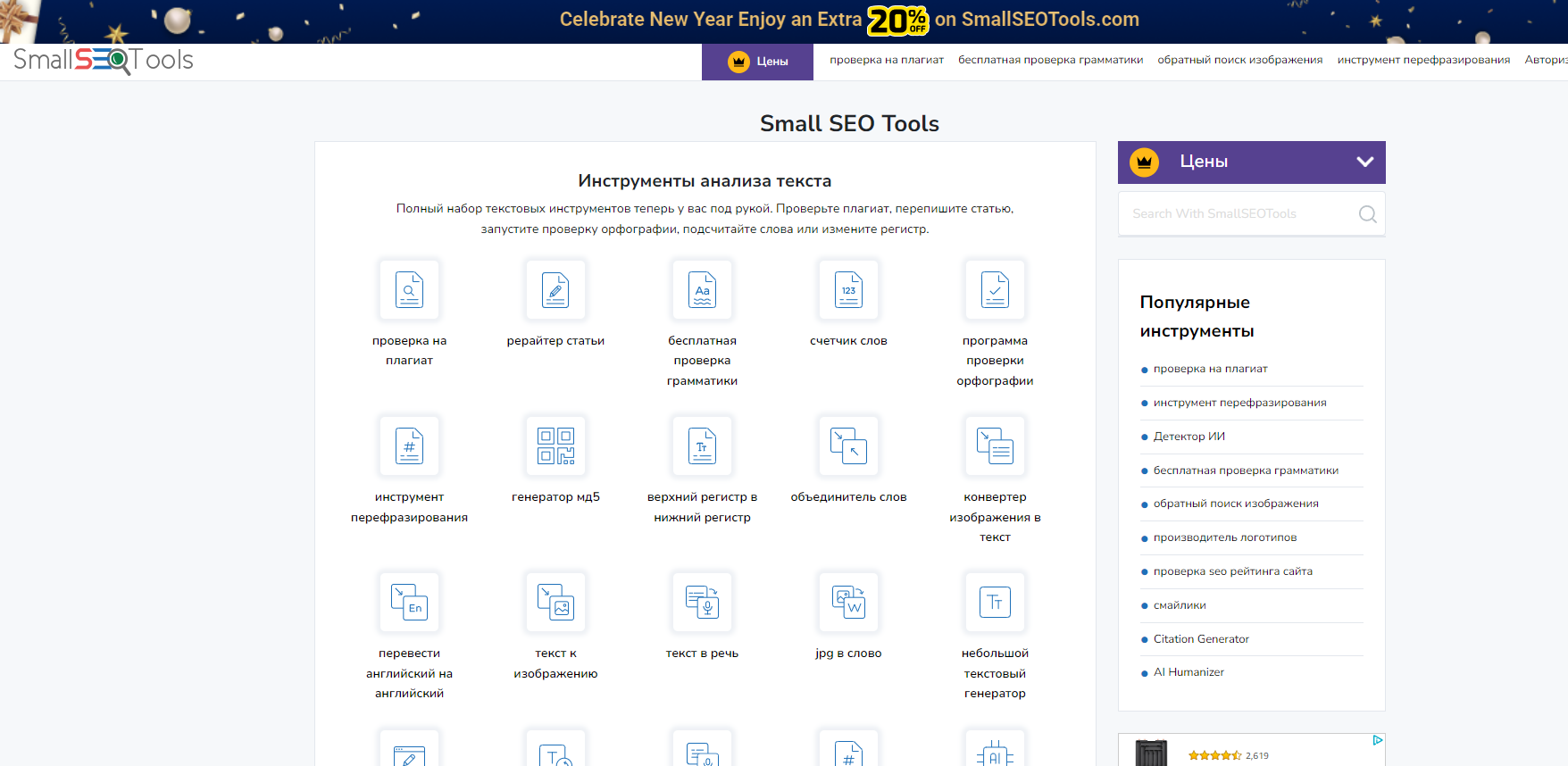
Task: Select the spell checker icon
Action: (x=995, y=289)
